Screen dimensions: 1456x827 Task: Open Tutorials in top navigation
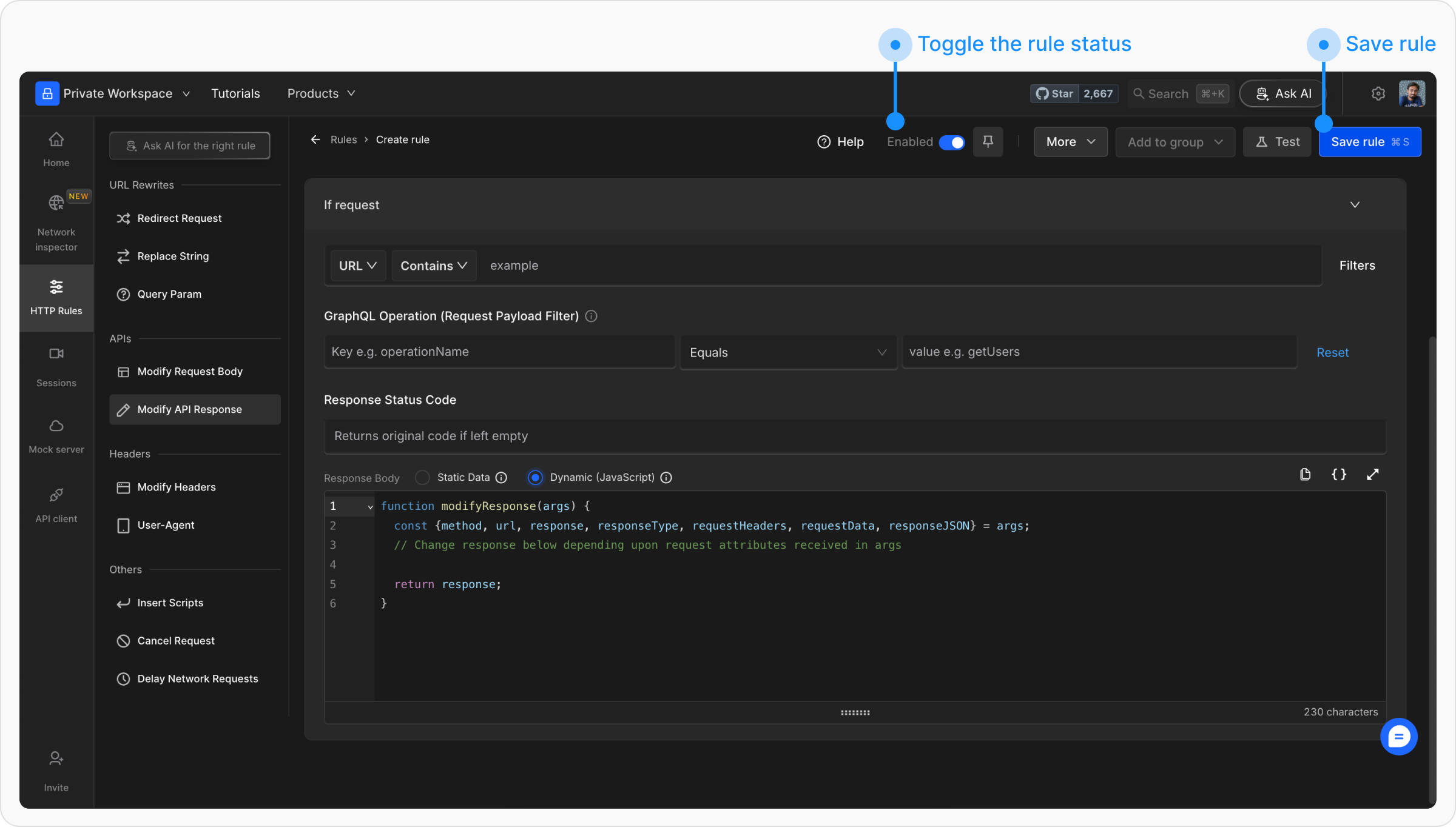(x=235, y=94)
